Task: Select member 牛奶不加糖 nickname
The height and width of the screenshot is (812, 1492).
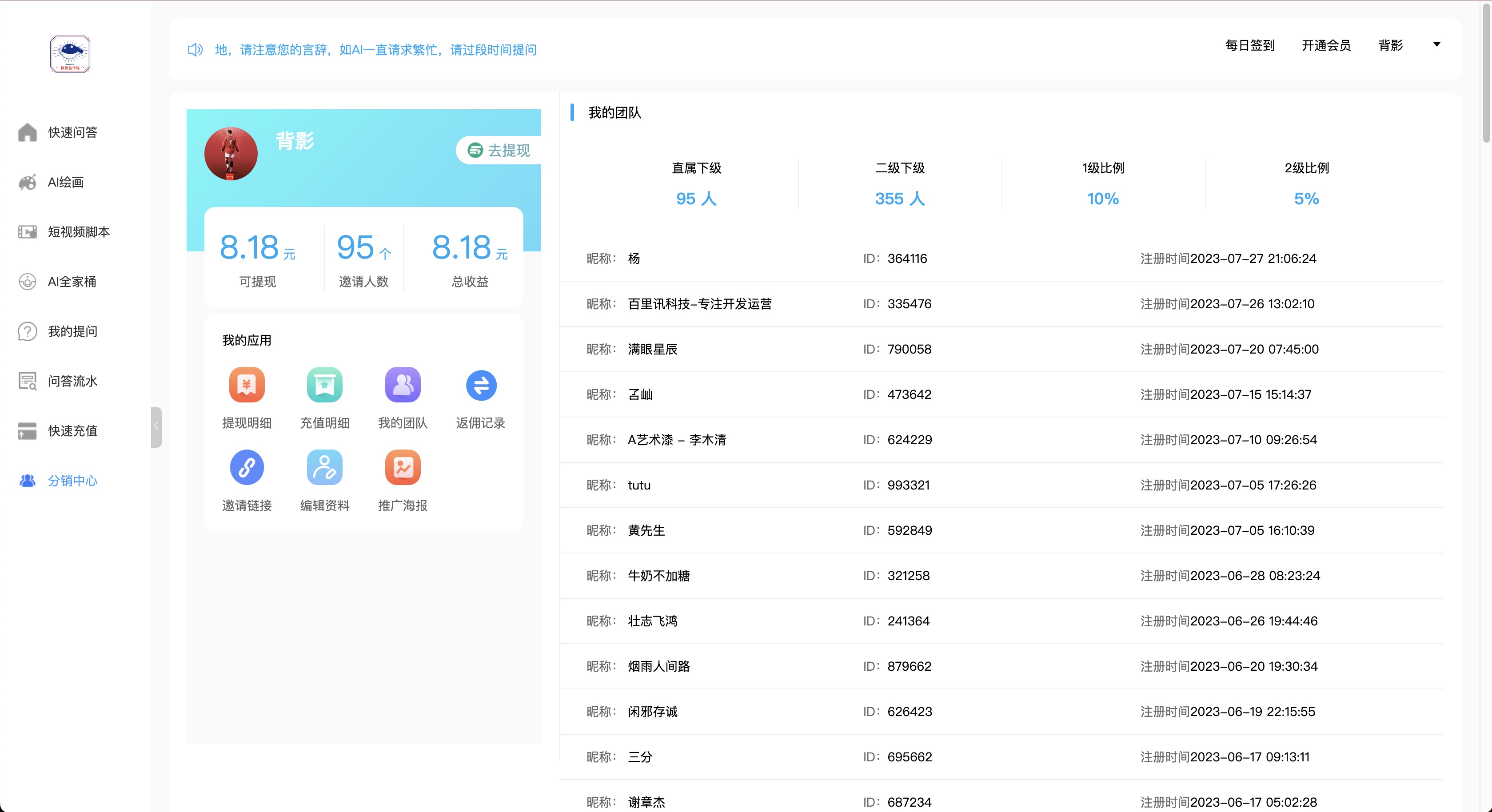Action: pyautogui.click(x=659, y=576)
